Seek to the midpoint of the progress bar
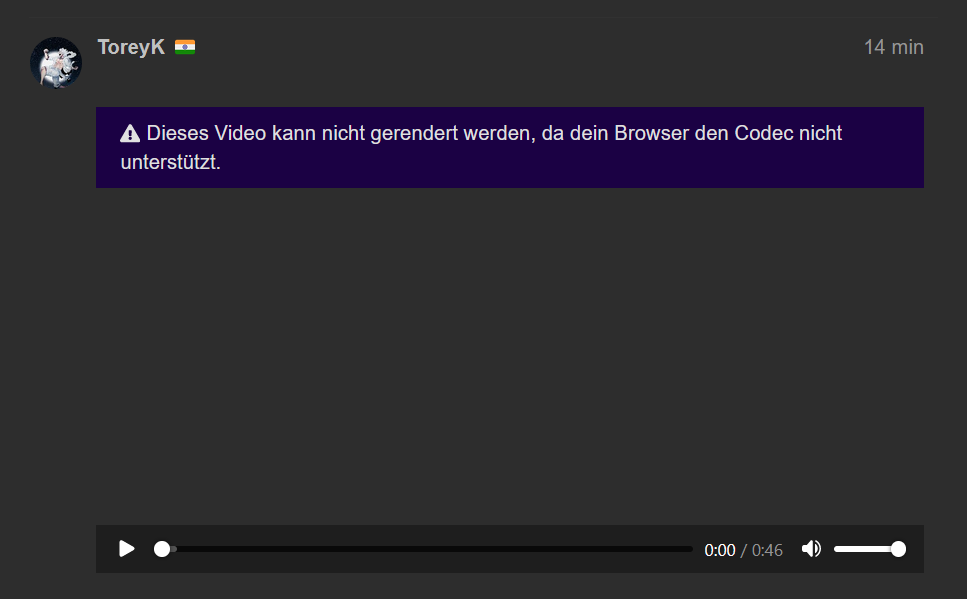 click(427, 549)
